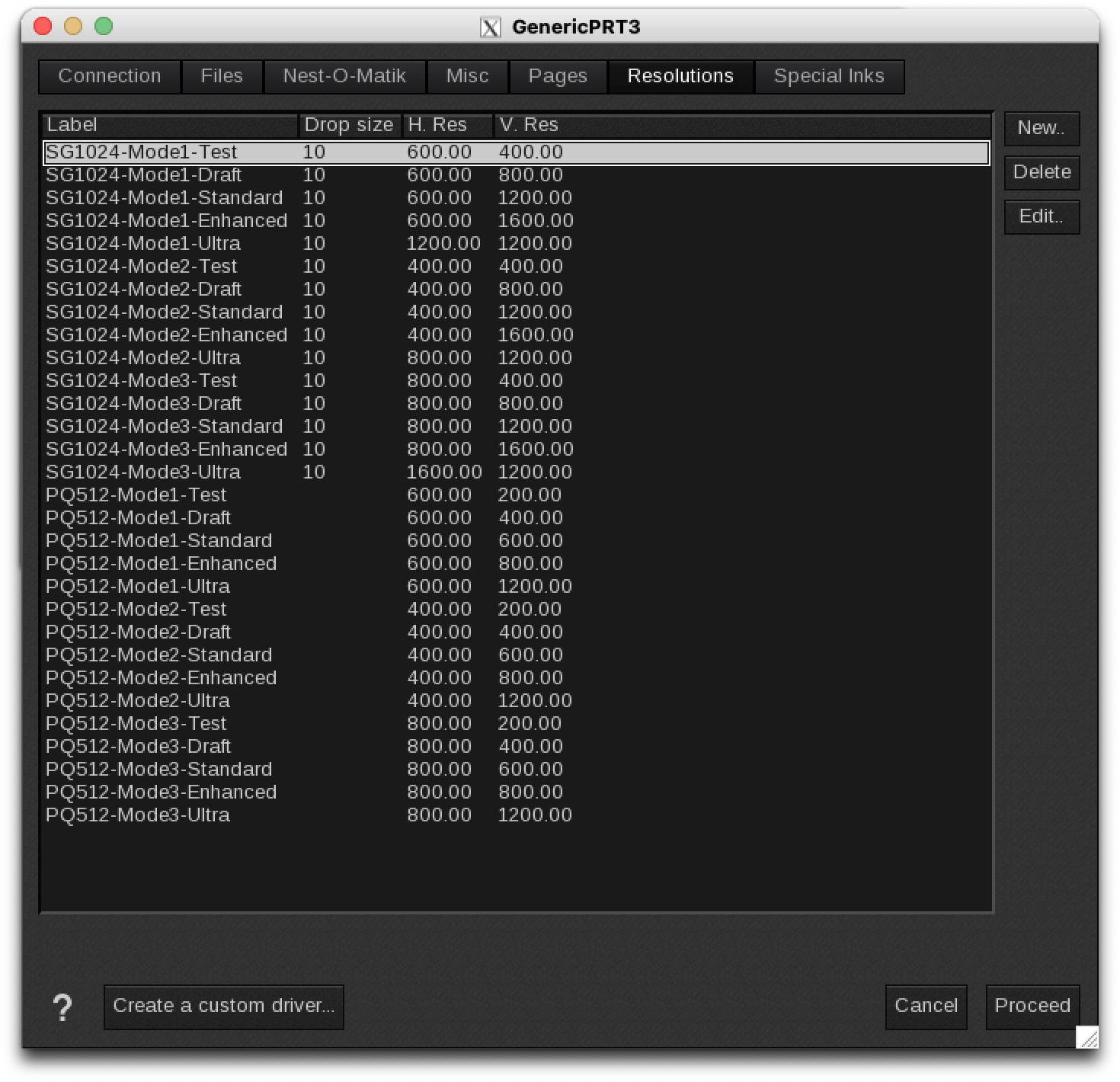Switch to the Files tab

(x=222, y=76)
